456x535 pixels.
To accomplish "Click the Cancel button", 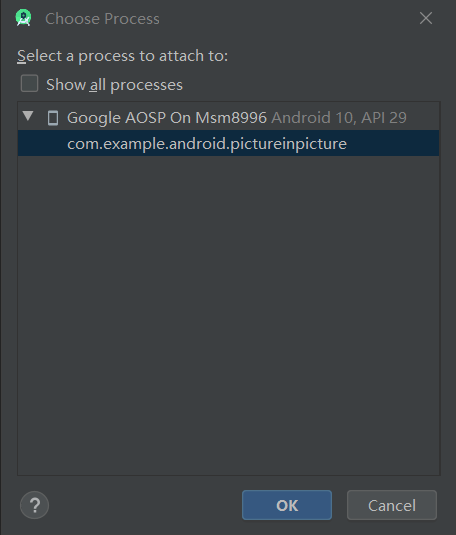I will click(391, 505).
